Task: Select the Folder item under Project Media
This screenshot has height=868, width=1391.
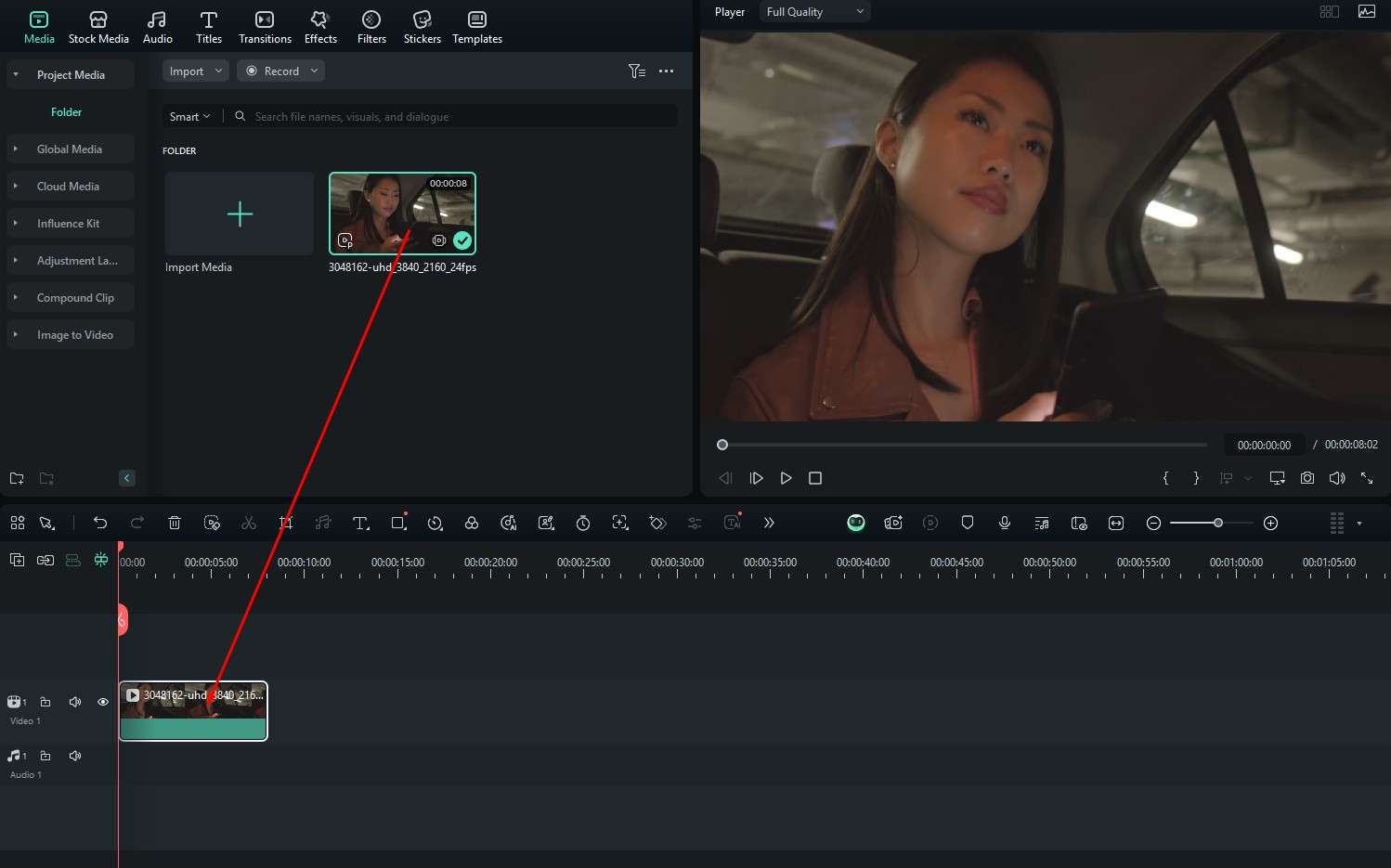Action: [66, 111]
